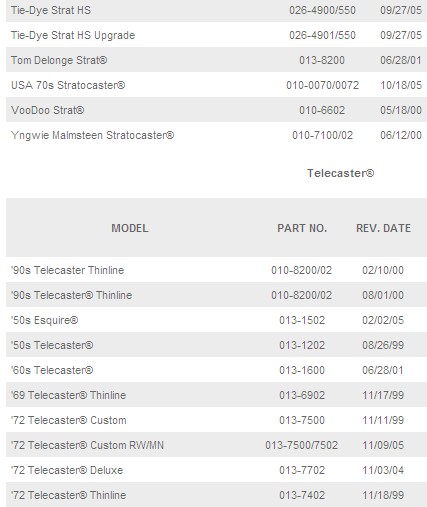Image resolution: width=427 pixels, height=507 pixels.
Task: Click the MODEL column header
Action: click(130, 228)
